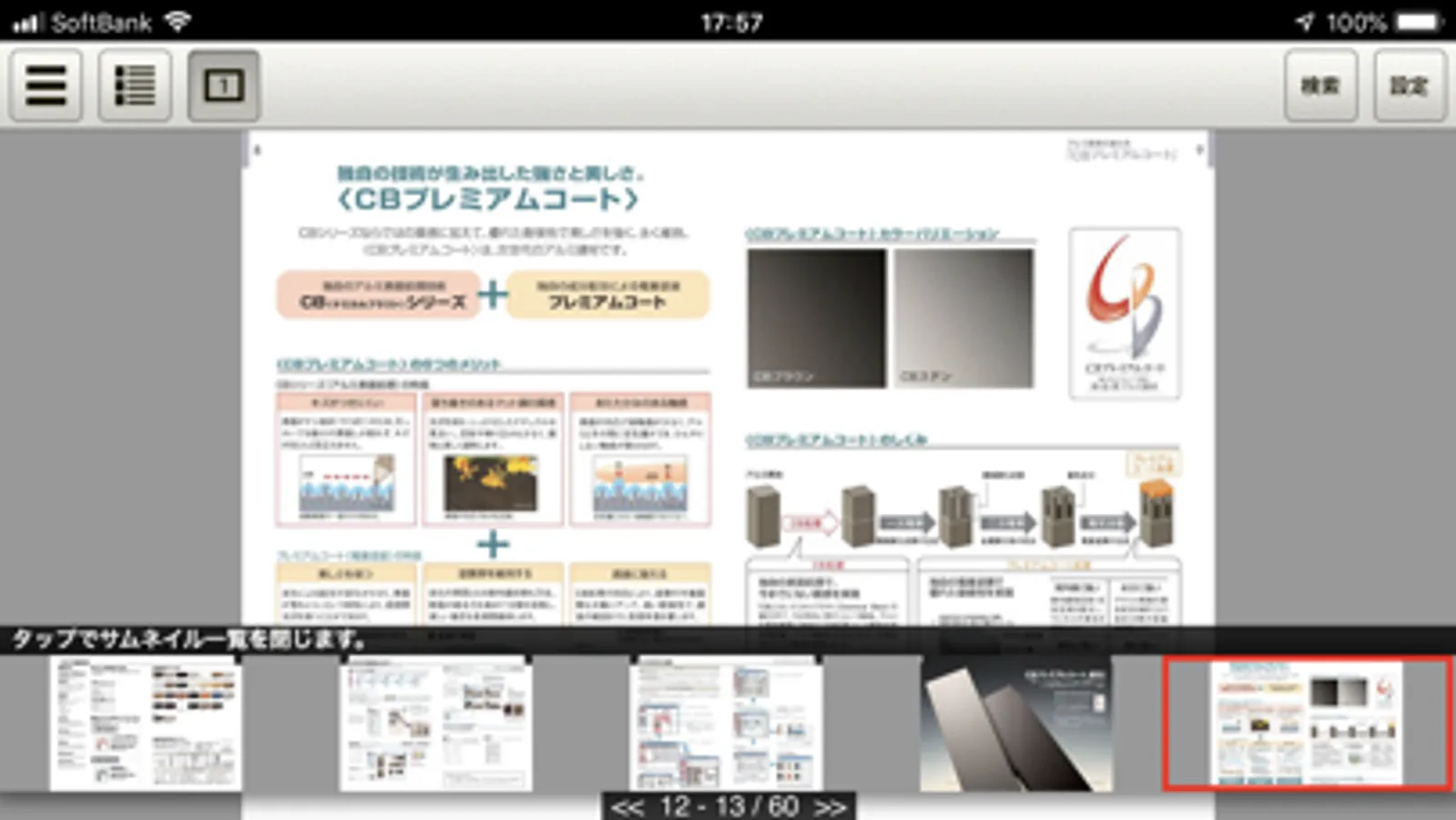Viewport: 1456px width, 820px height.
Task: Tap the Wi-Fi status icon
Action: pyautogui.click(x=178, y=20)
